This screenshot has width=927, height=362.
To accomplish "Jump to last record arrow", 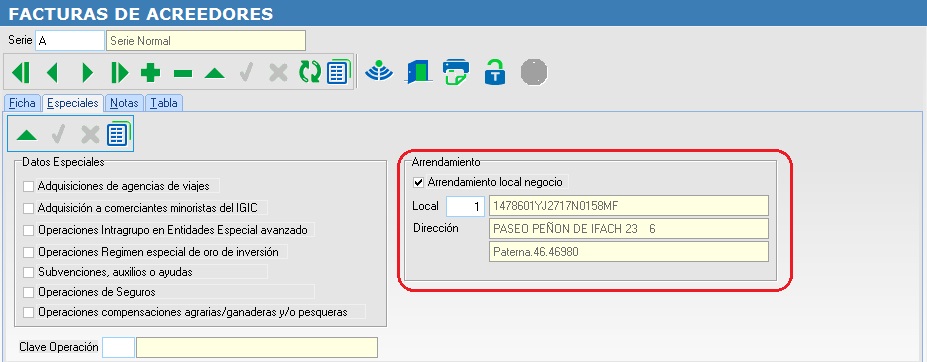I will click(x=119, y=73).
